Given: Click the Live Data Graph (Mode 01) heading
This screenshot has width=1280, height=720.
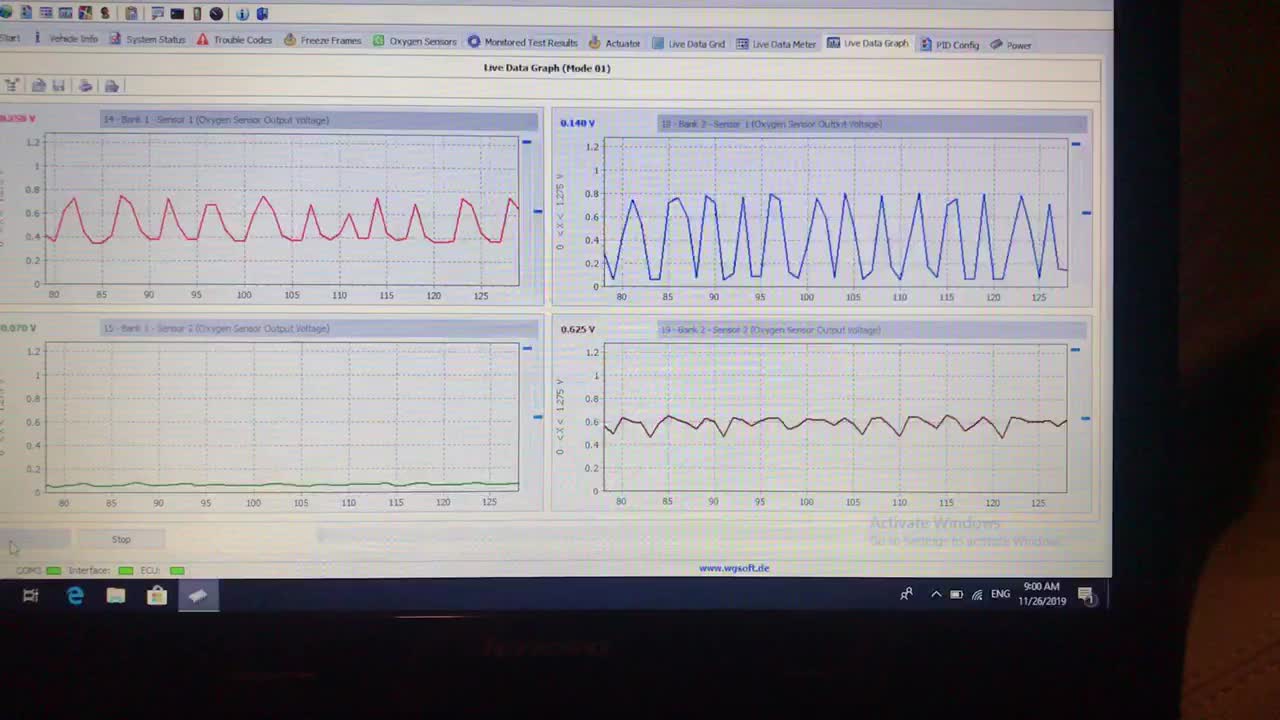Looking at the screenshot, I should point(547,68).
